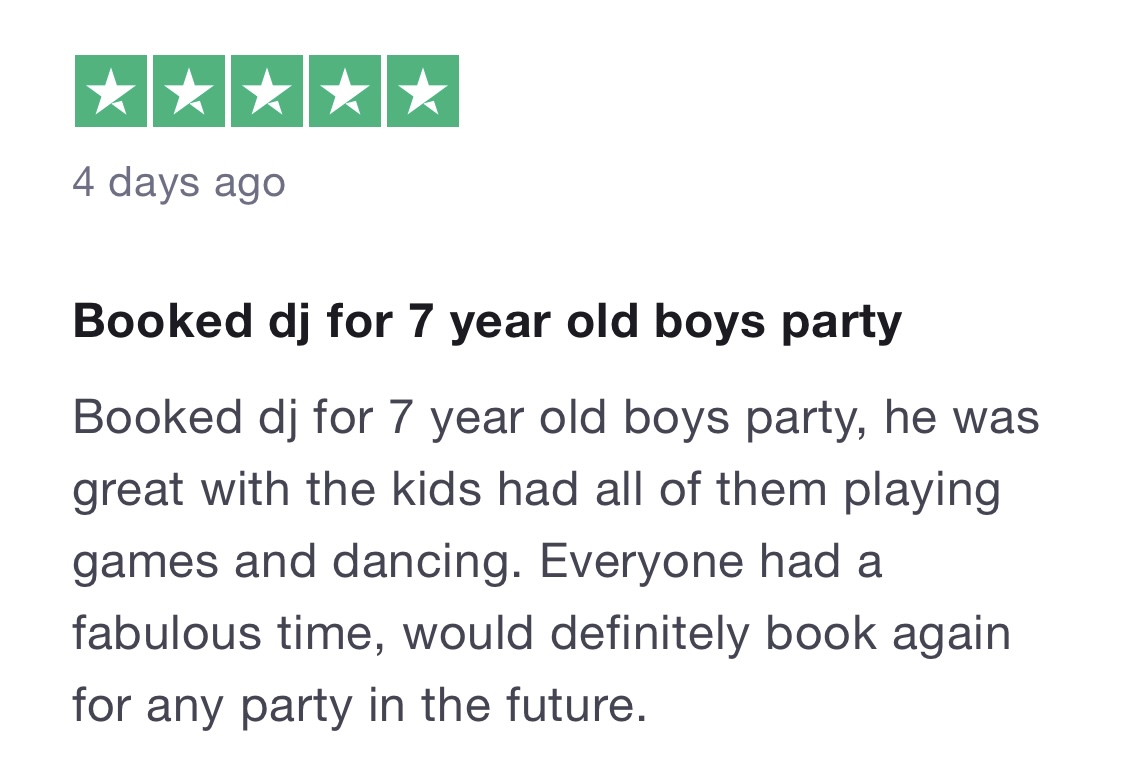Open the review title 'Booked dj for 7 year old boys party'
The height and width of the screenshot is (782, 1125).
click(487, 321)
